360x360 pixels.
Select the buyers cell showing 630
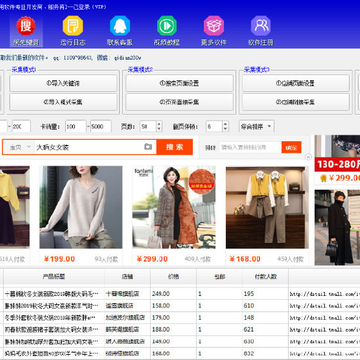(x=265, y=342)
